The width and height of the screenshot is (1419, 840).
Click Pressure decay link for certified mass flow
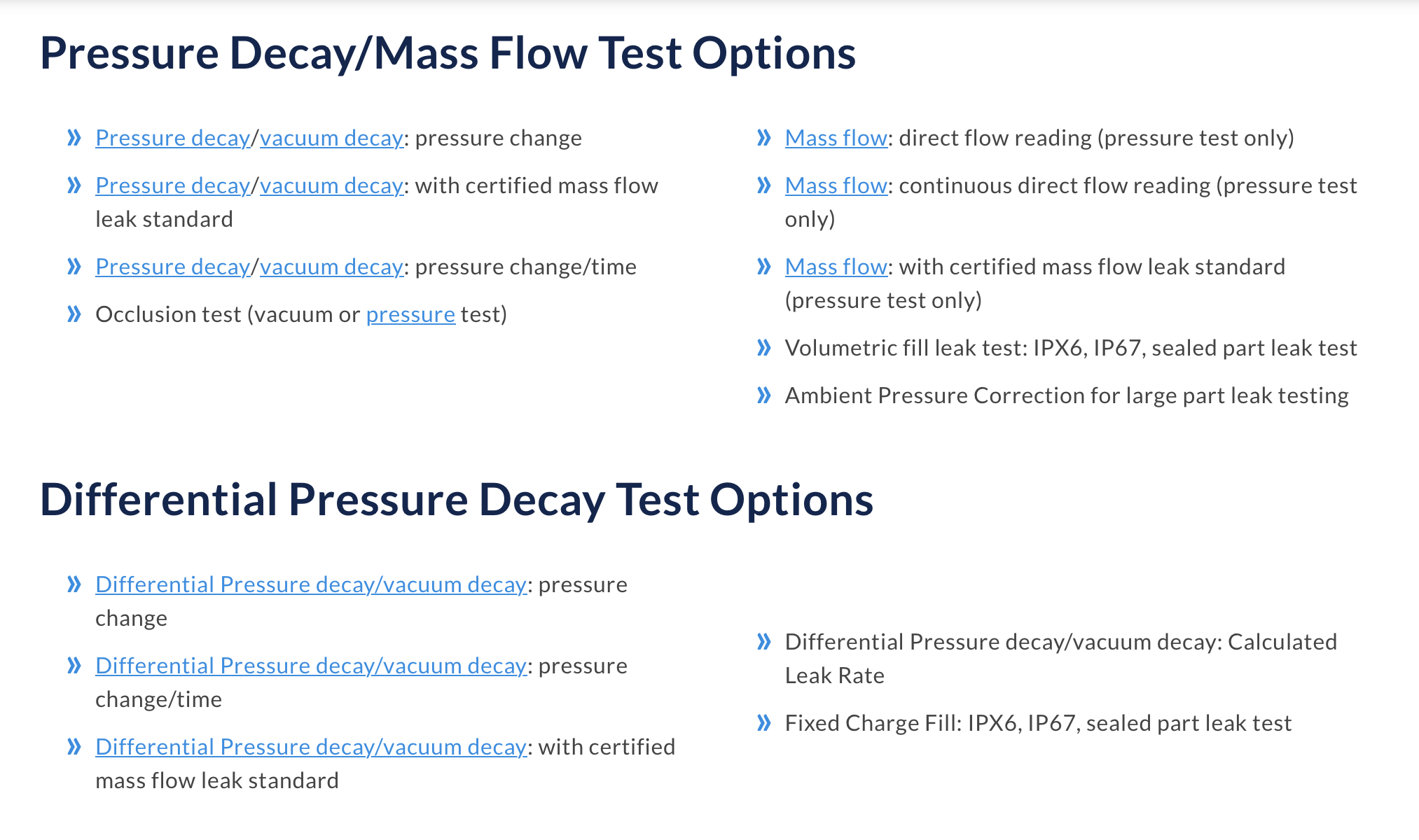point(172,185)
